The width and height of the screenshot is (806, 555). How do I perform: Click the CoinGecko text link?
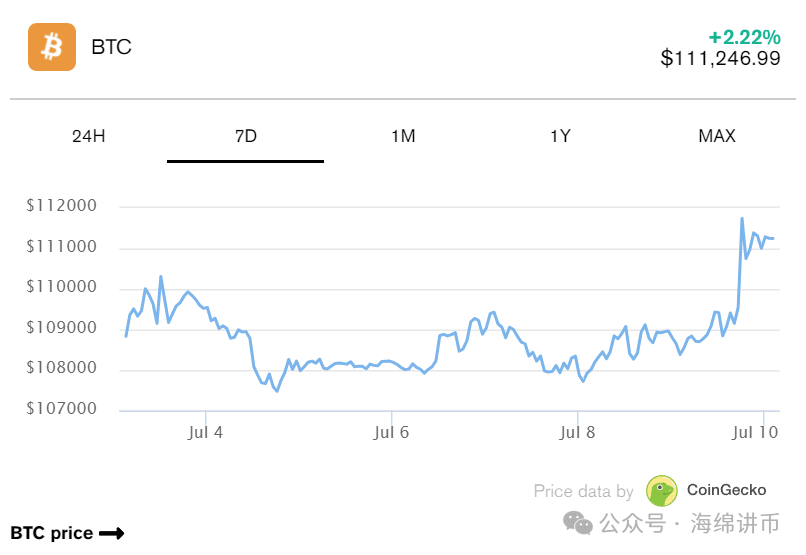(x=726, y=490)
